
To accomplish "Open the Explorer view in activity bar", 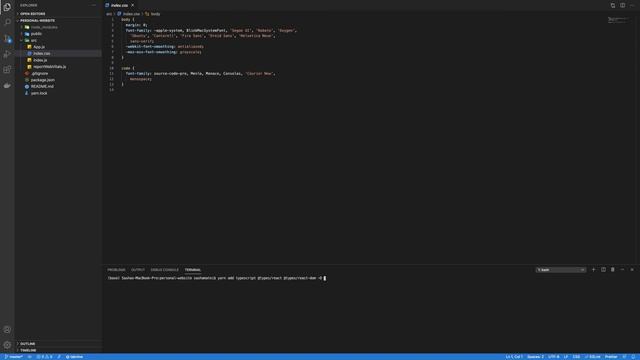I will point(7,7).
